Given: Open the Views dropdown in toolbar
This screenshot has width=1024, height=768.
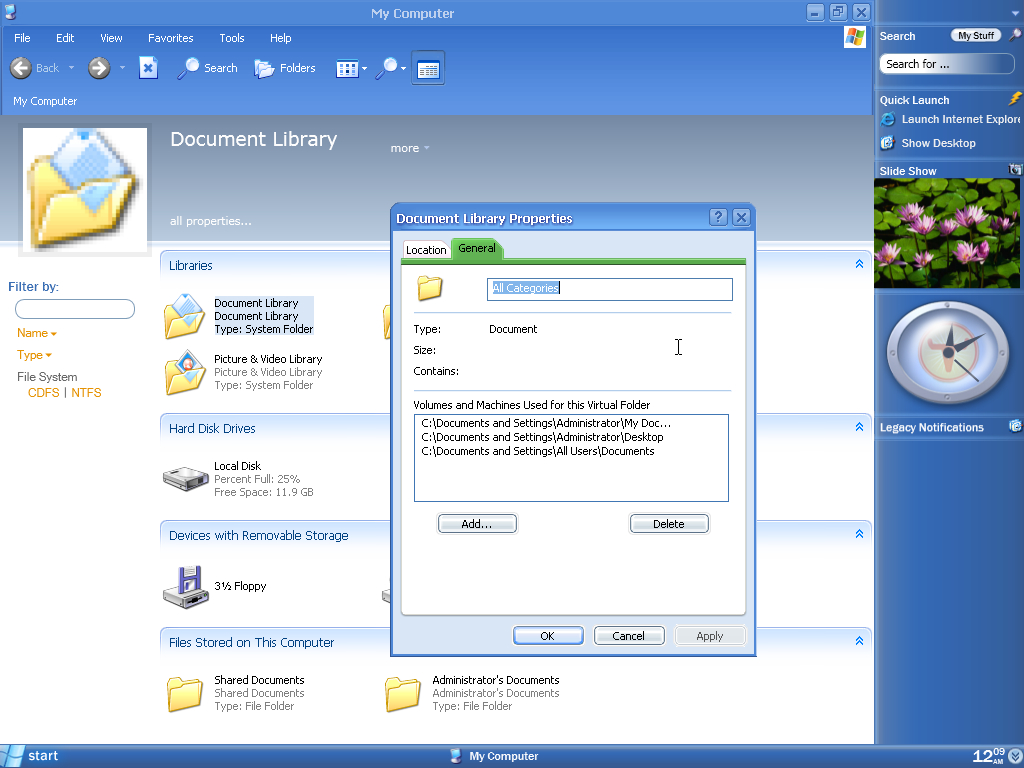Looking at the screenshot, I should [x=351, y=69].
